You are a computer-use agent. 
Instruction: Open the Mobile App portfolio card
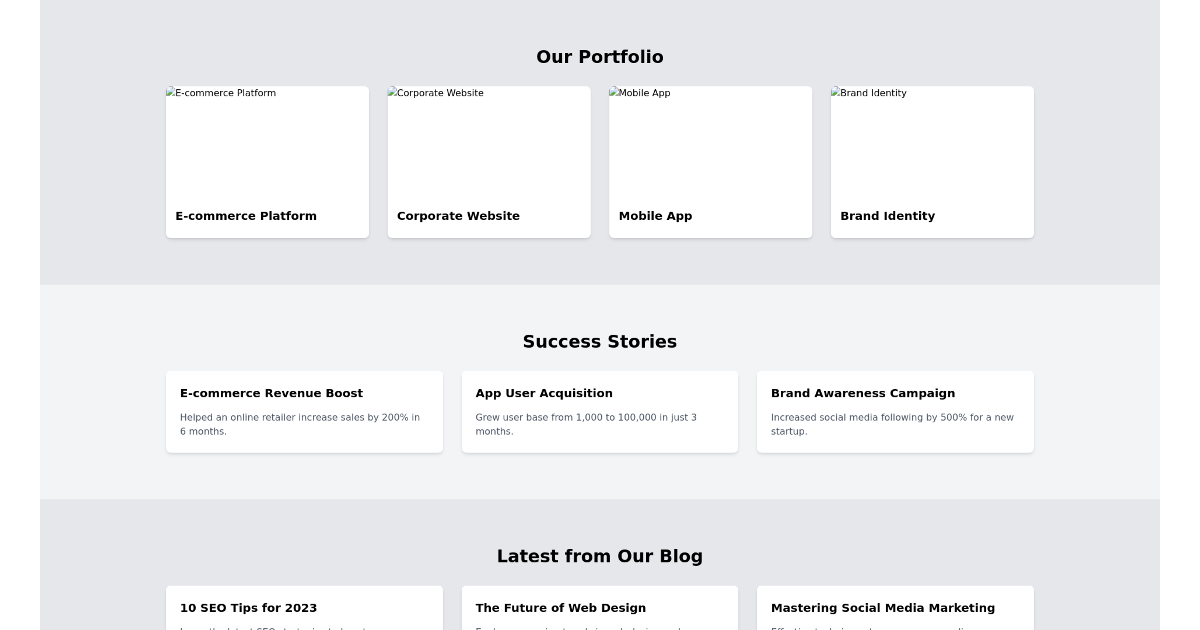point(710,161)
